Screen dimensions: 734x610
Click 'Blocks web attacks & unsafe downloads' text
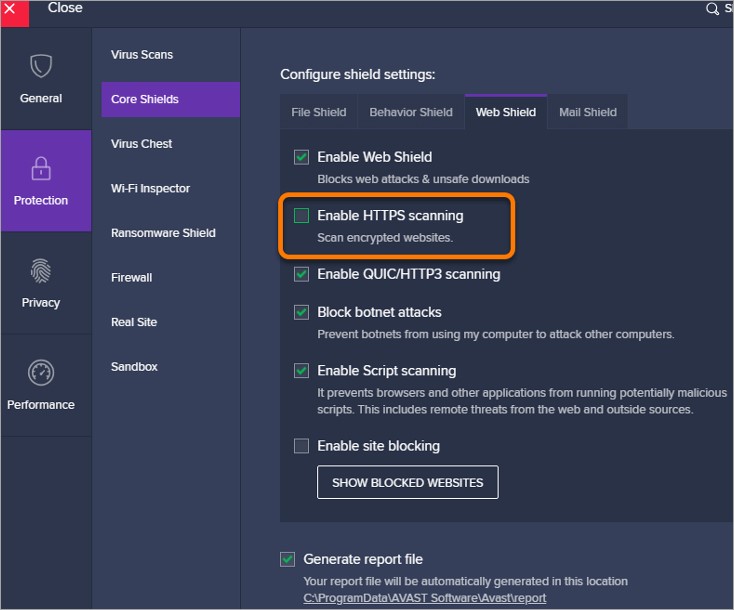[423, 179]
